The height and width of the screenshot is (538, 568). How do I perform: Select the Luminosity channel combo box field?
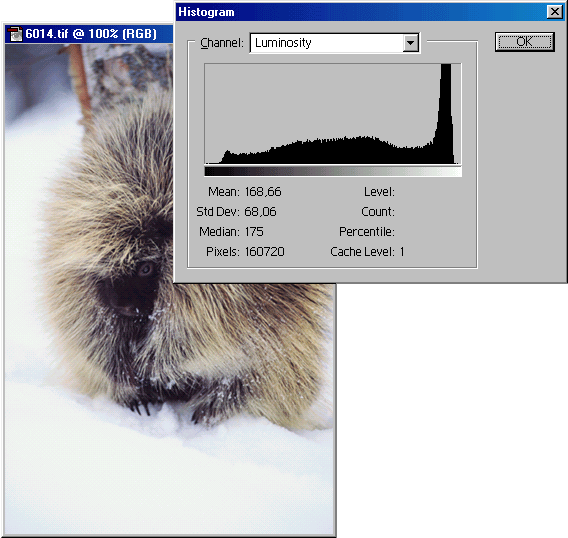tap(334, 43)
